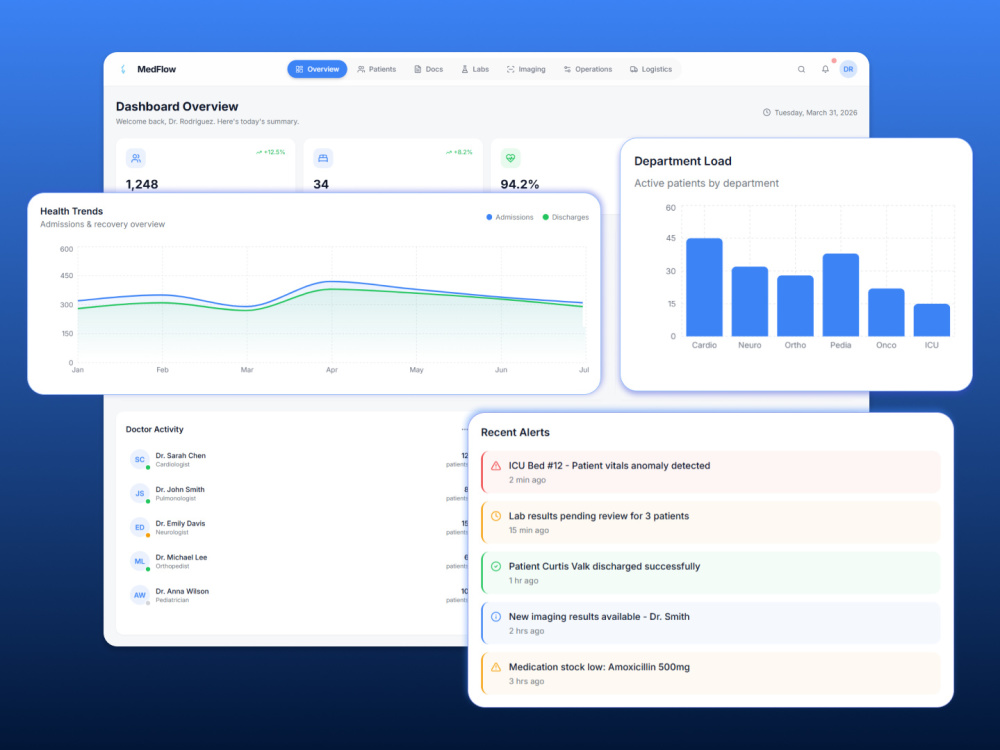Click the ICU bar in Department Load
The height and width of the screenshot is (750, 1000).
[932, 320]
